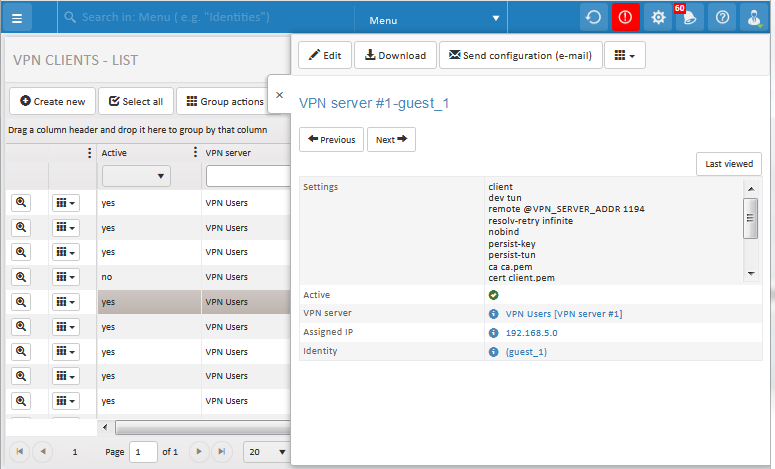This screenshot has height=469, width=775.
Task: Open the red alert warning icon
Action: 626,18
